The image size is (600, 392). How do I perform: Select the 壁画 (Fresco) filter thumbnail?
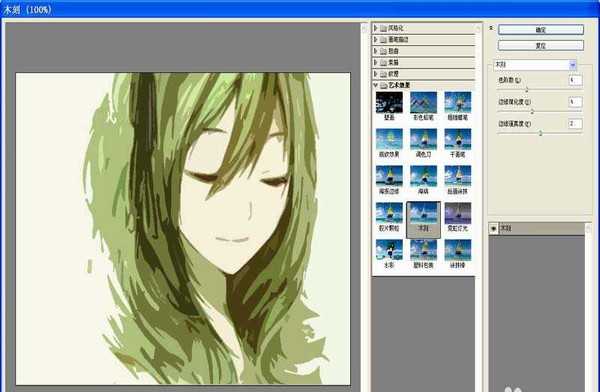coord(389,106)
